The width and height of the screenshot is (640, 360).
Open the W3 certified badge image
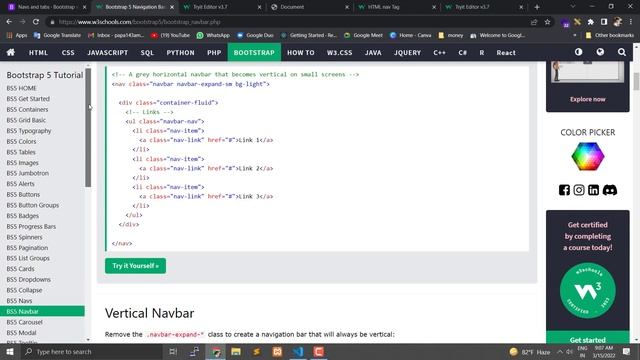tap(588, 290)
